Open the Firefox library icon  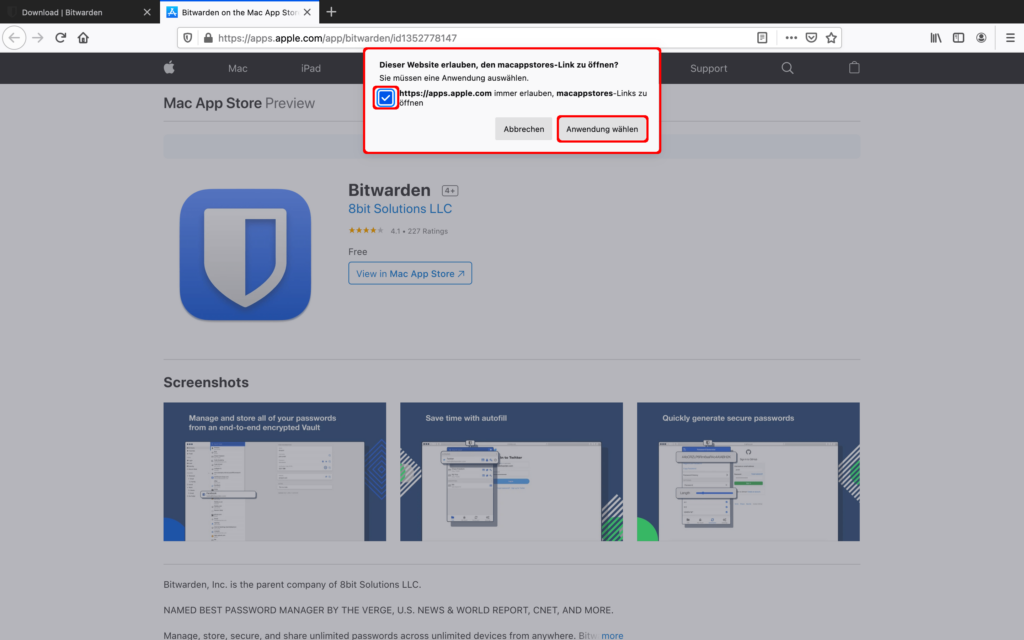coord(936,38)
